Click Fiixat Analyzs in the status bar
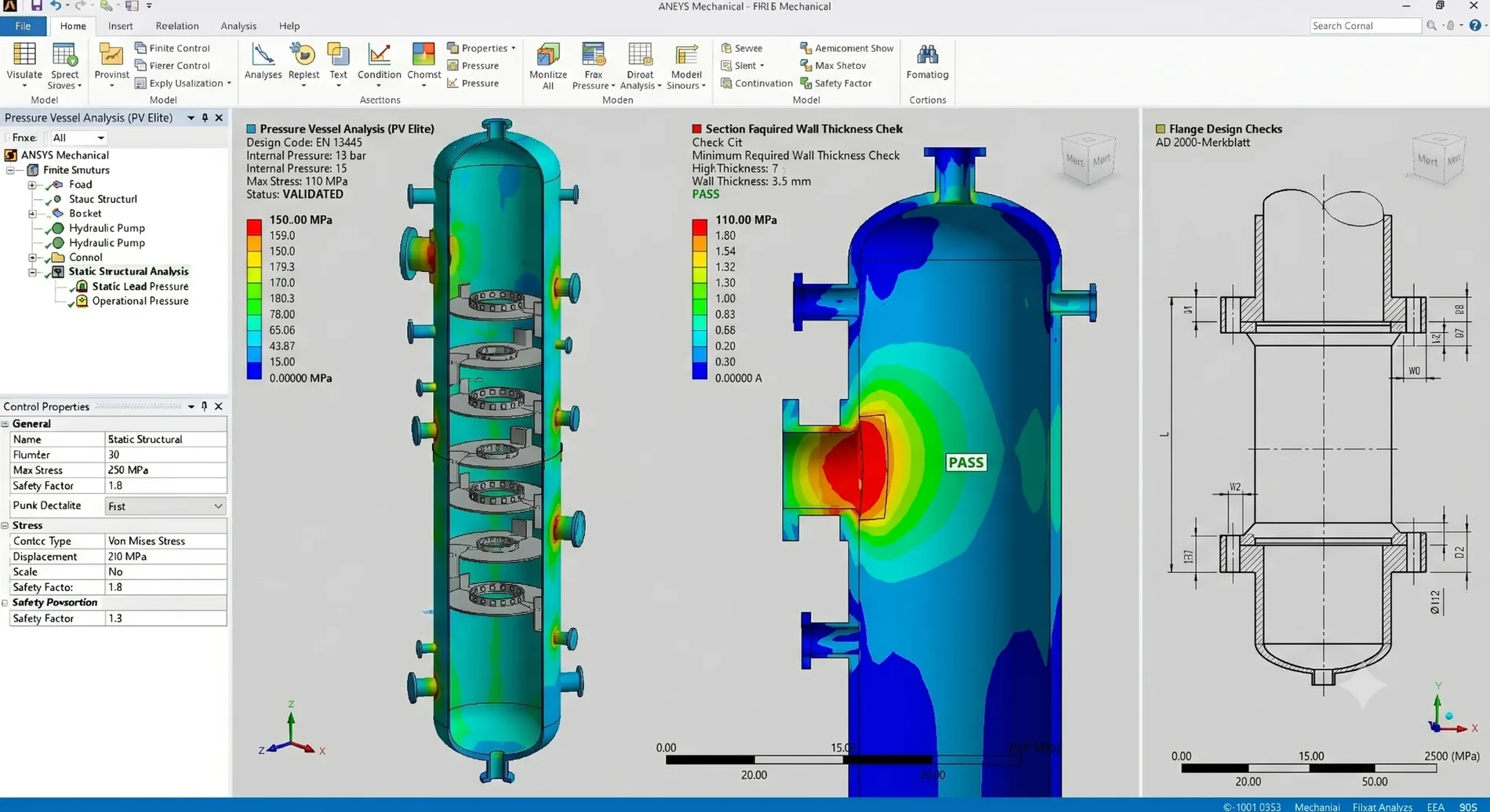The width and height of the screenshot is (1490, 812). point(1382,807)
